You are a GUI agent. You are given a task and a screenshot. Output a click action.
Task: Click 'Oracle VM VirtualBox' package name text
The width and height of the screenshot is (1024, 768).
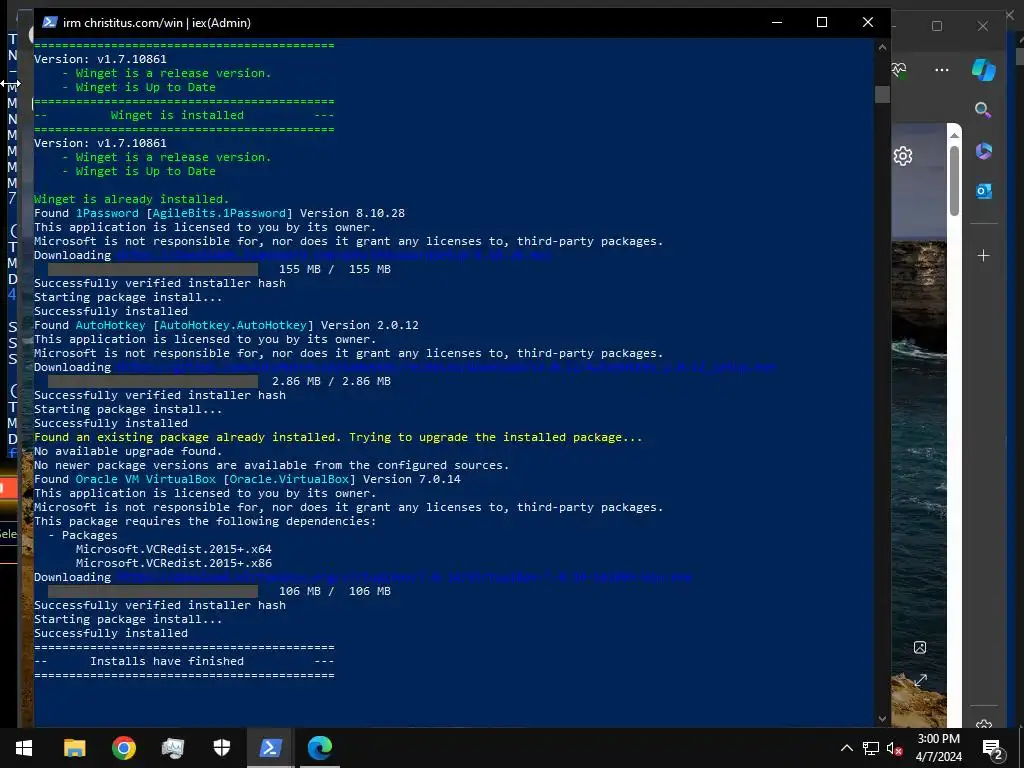point(146,479)
